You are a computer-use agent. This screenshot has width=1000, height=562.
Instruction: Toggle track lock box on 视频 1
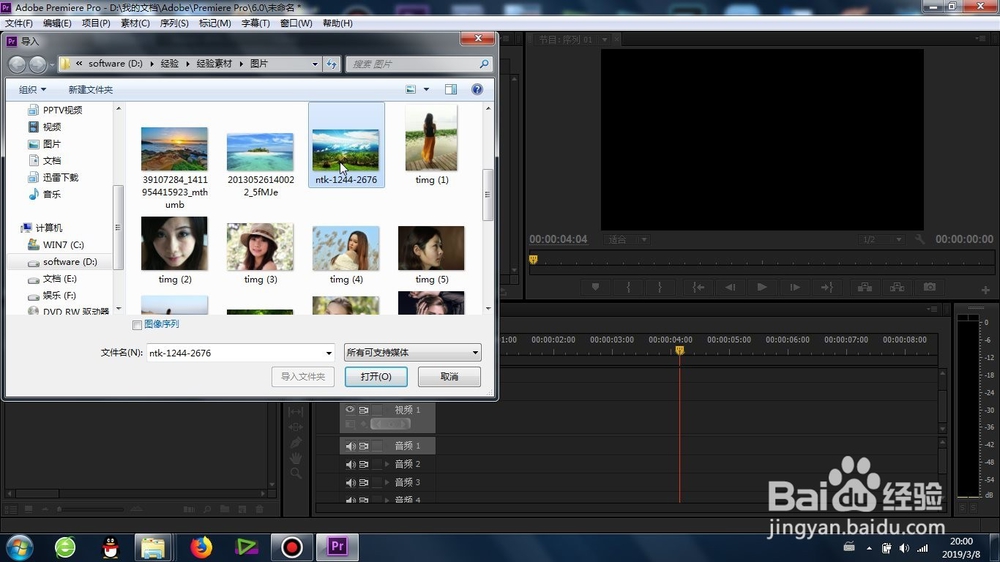(378, 410)
